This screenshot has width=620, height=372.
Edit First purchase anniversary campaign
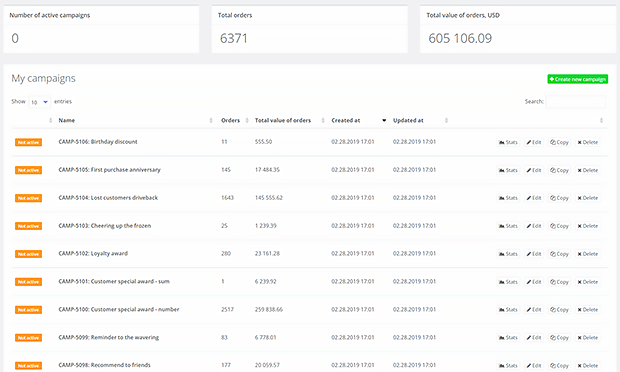(x=534, y=170)
